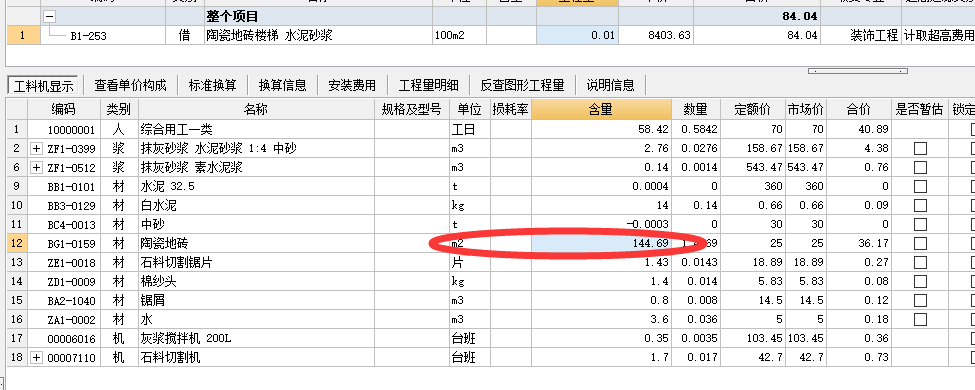Select row number 1 header of B1-253
Viewport: 975px width, 390px height.
click(x=23, y=35)
